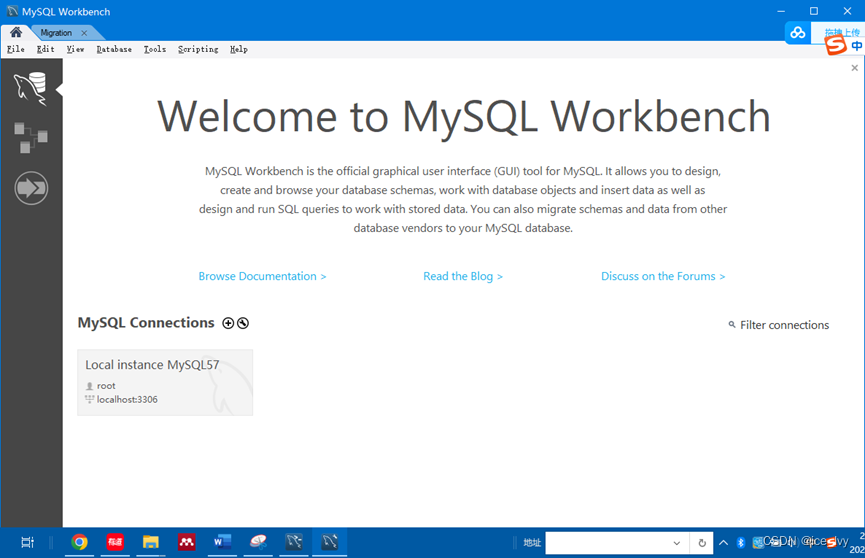This screenshot has width=865, height=558.
Task: Open the File menu
Action: [x=15, y=49]
